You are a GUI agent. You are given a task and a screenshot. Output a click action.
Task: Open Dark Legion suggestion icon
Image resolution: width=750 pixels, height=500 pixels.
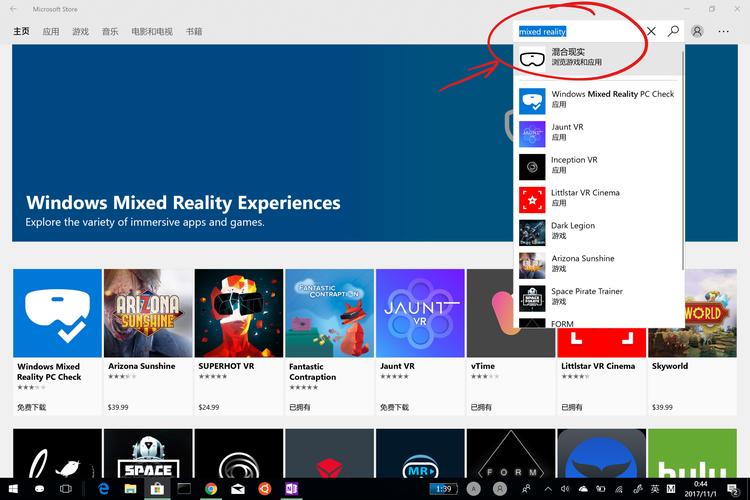532,233
